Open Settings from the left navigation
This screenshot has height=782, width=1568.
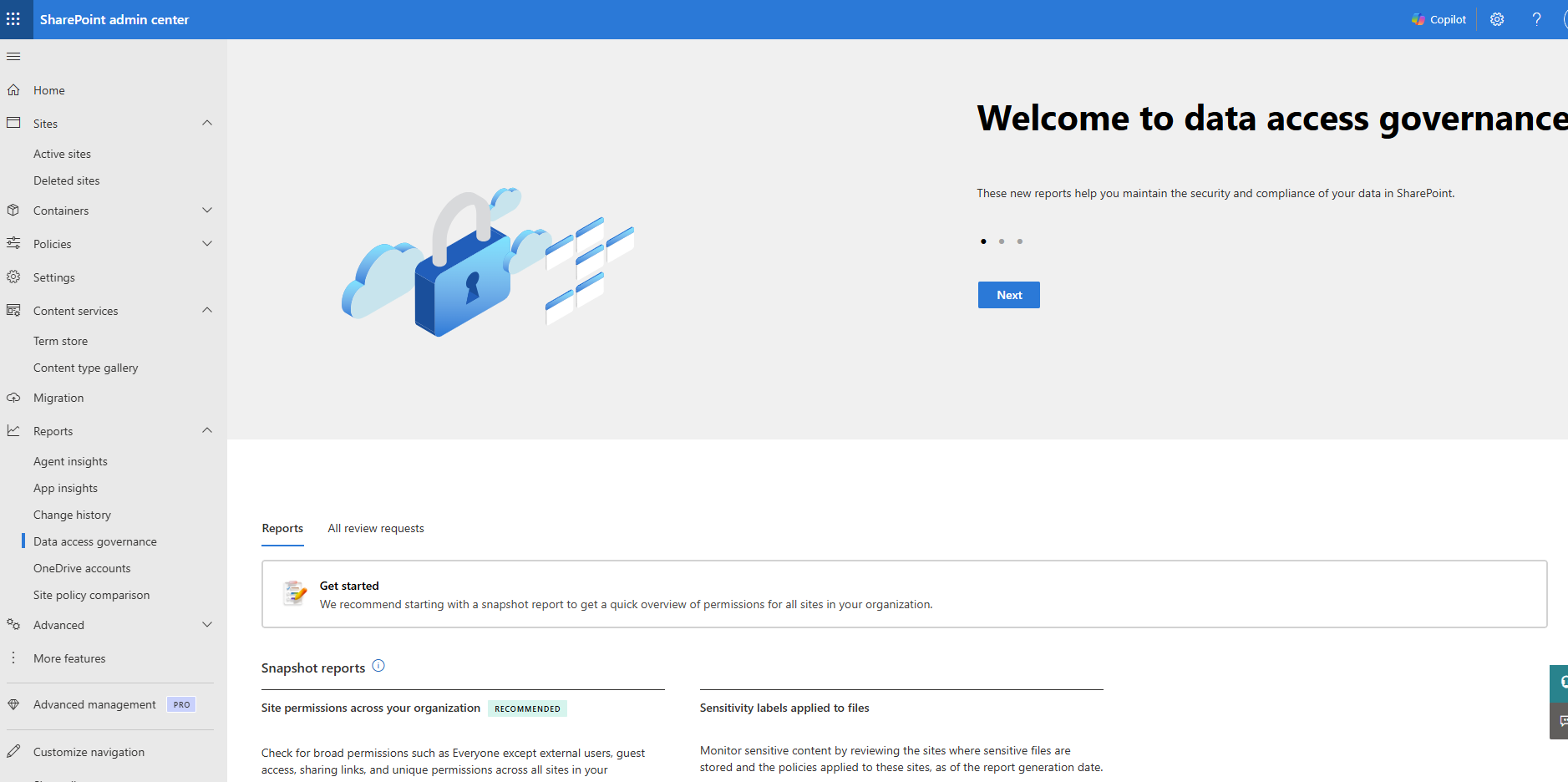(53, 277)
